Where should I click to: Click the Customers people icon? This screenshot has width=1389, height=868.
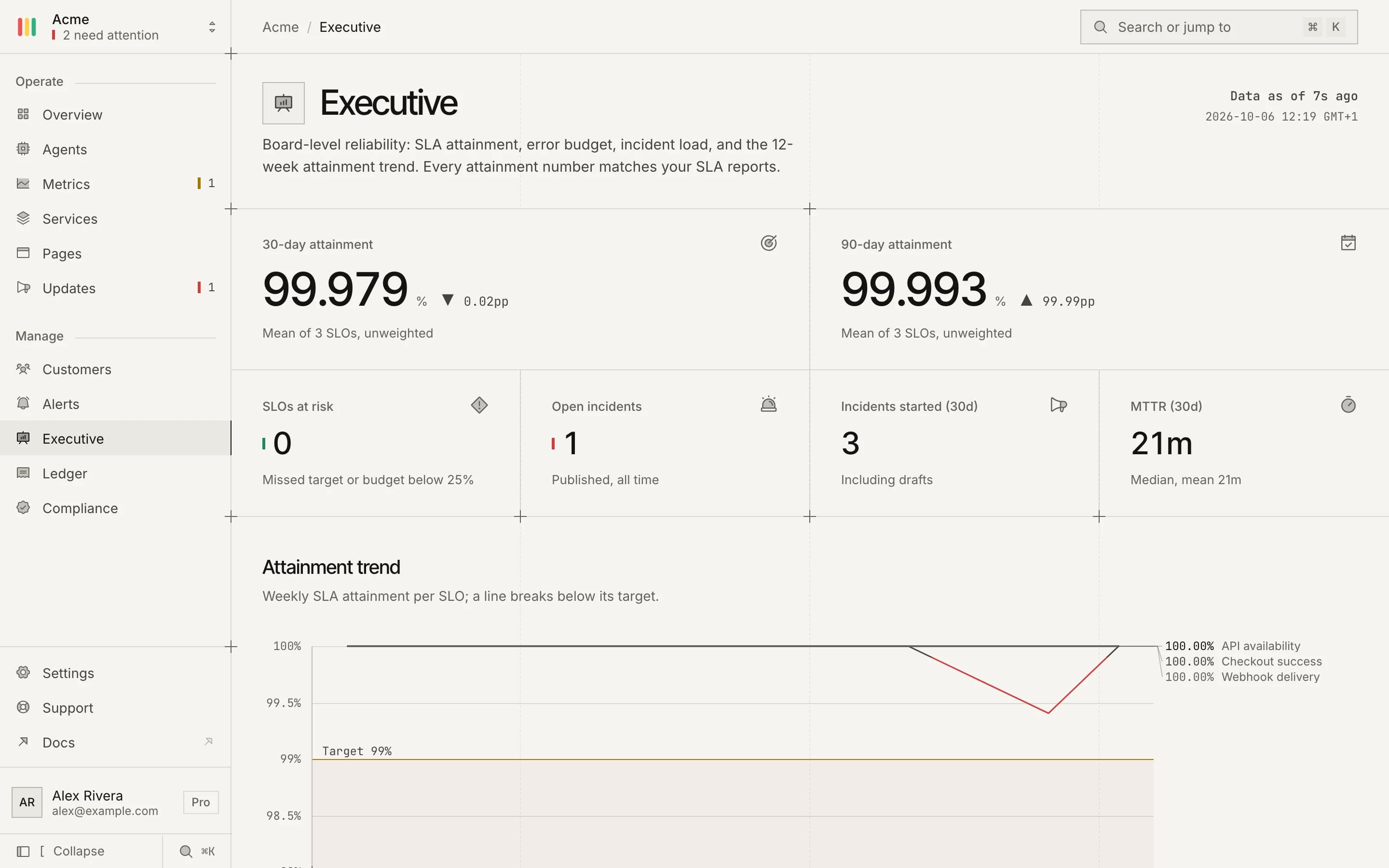pos(23,369)
